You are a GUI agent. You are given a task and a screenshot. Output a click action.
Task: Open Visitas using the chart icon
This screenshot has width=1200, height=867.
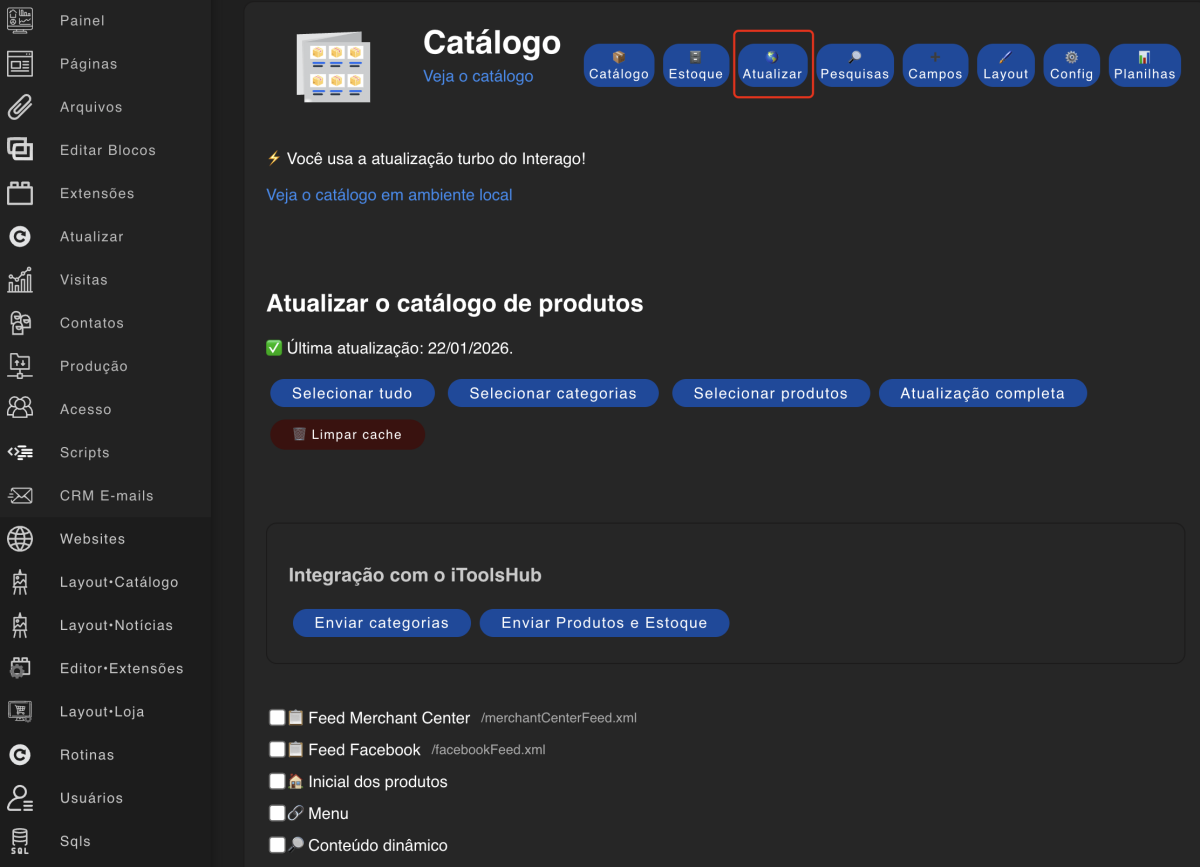[20, 279]
